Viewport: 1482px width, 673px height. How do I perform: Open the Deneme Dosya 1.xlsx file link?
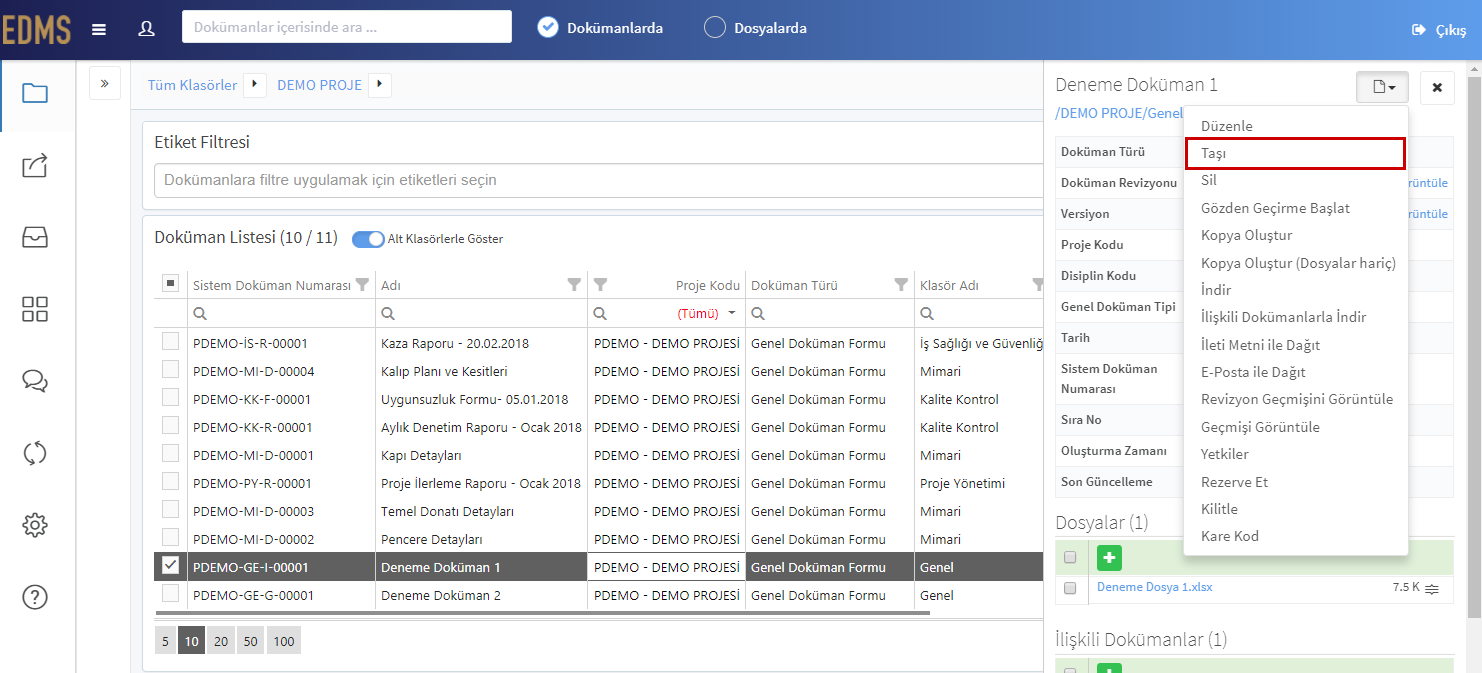click(x=1154, y=587)
